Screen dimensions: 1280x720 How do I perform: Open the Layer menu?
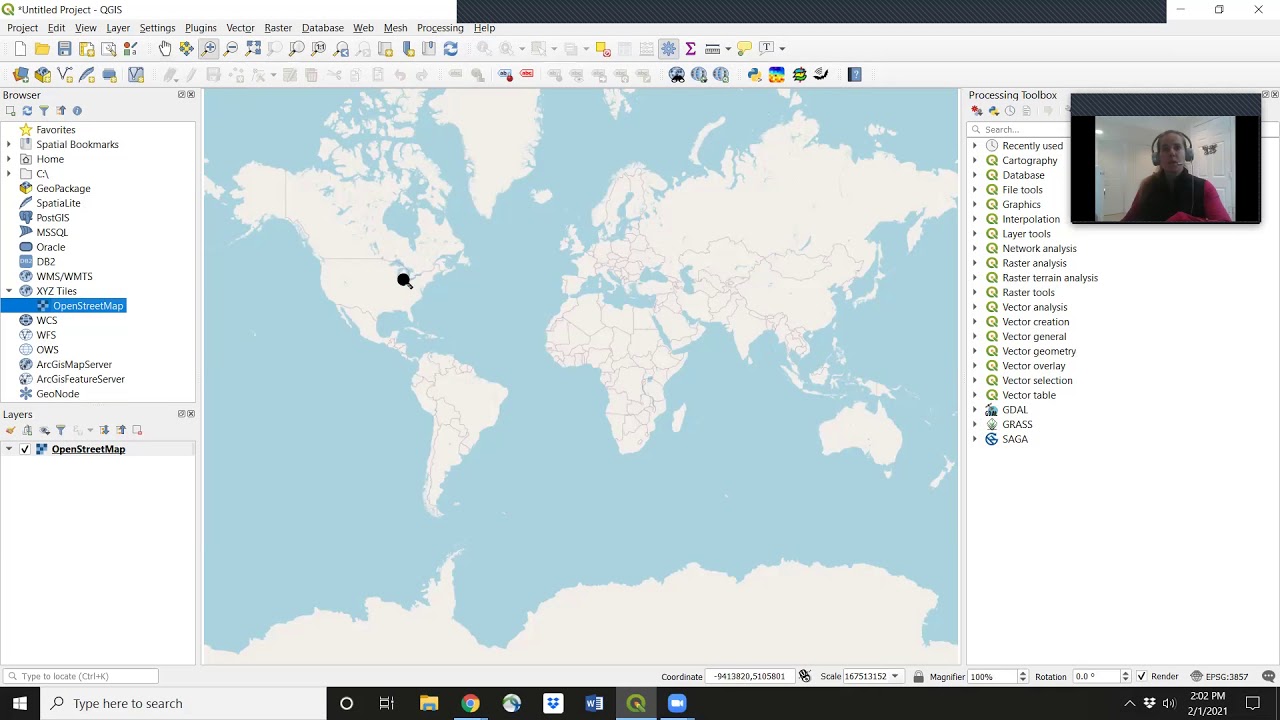[x=118, y=28]
